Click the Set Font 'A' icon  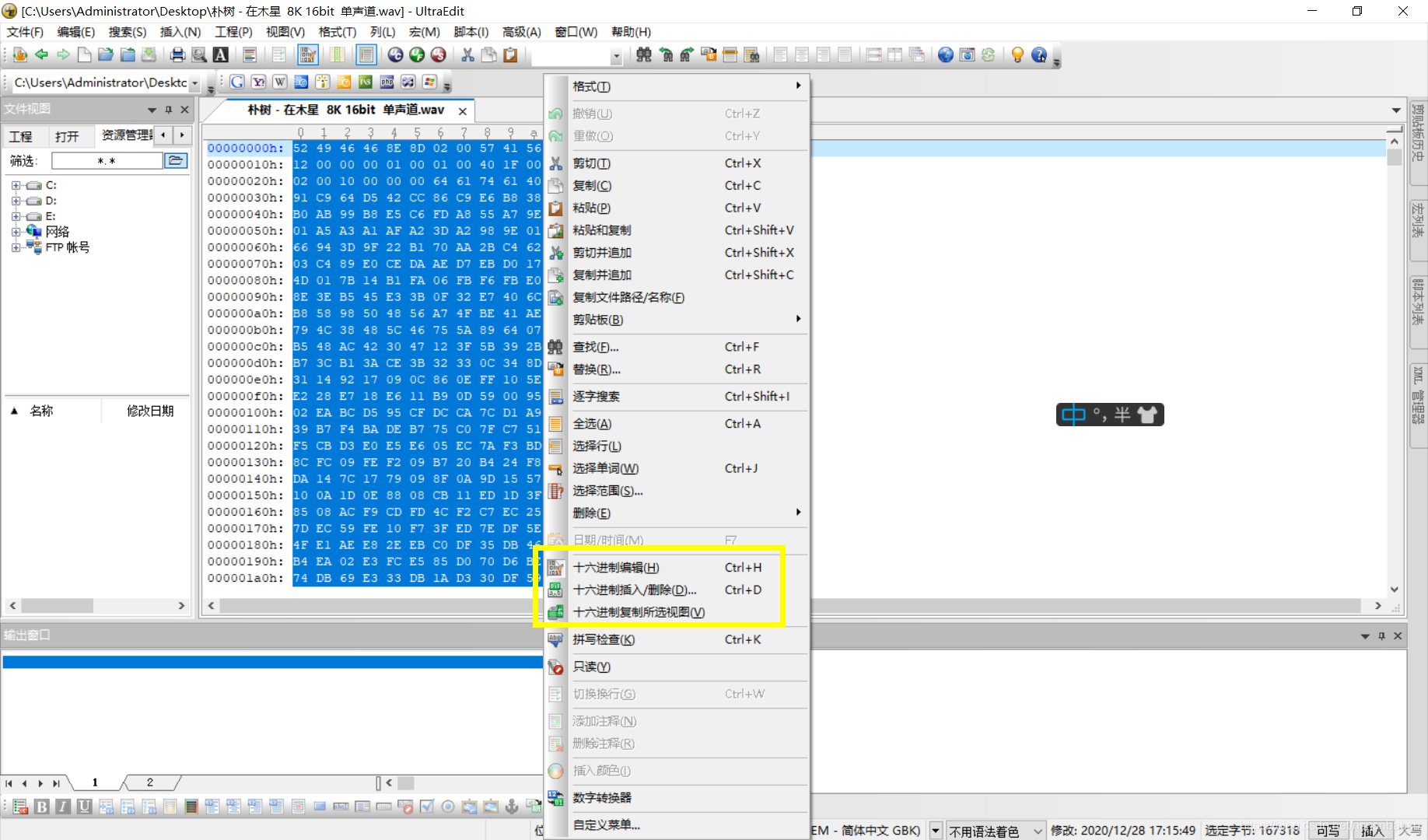pos(221,54)
